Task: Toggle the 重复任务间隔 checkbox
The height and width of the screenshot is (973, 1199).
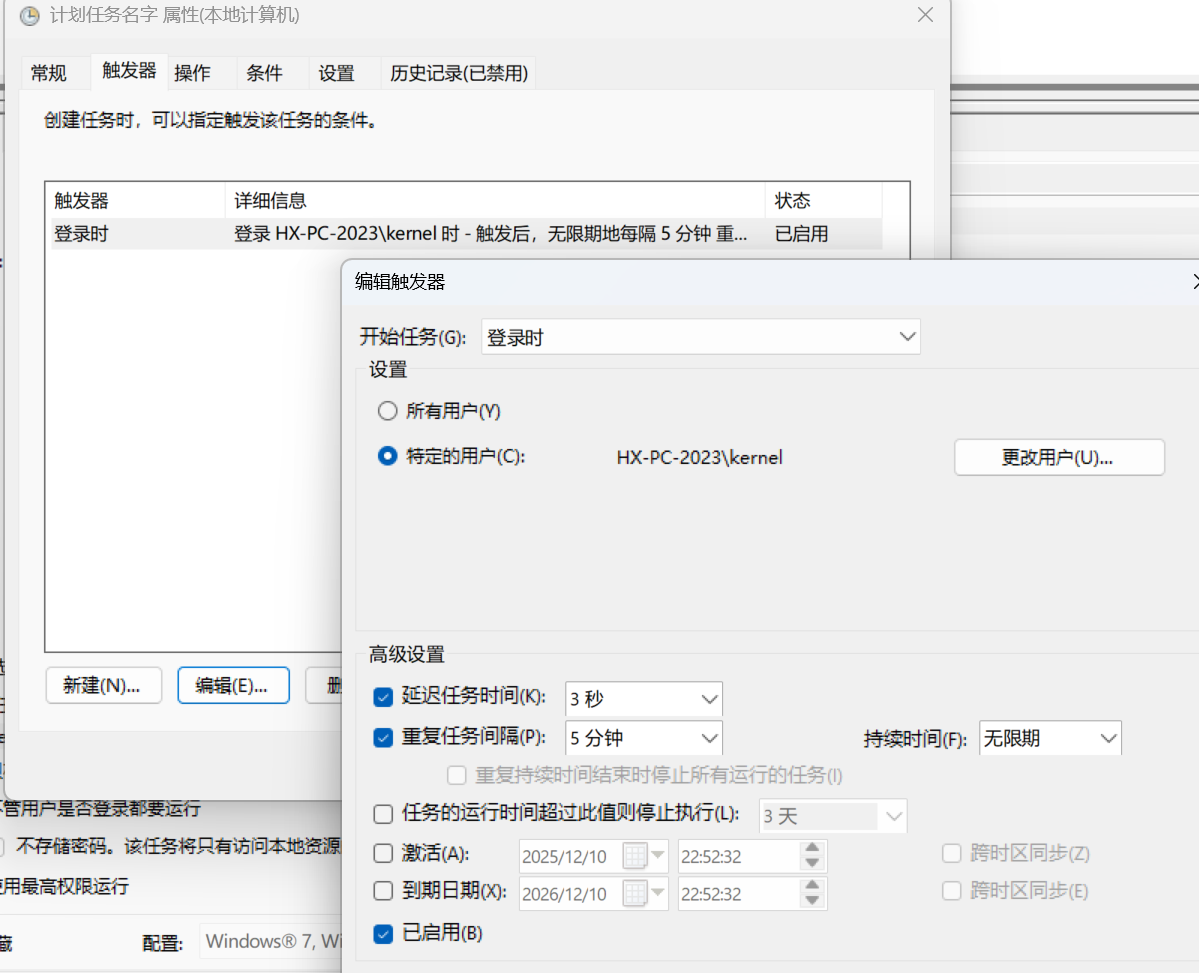Action: (383, 738)
